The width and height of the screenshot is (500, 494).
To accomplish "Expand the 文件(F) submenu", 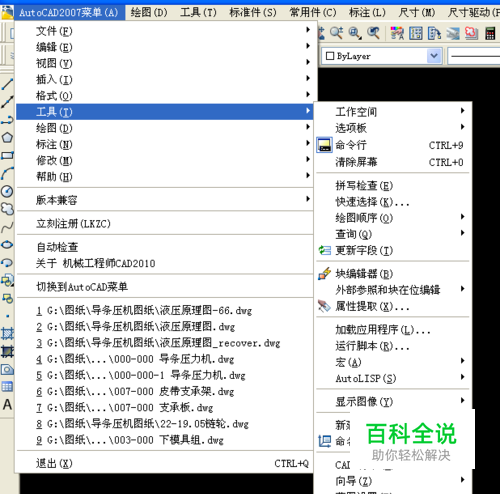I will 165,31.
